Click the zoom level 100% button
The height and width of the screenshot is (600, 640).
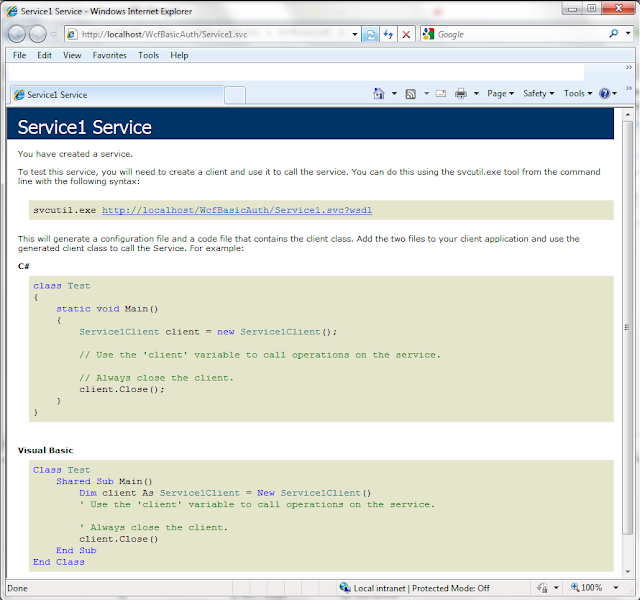point(587,587)
